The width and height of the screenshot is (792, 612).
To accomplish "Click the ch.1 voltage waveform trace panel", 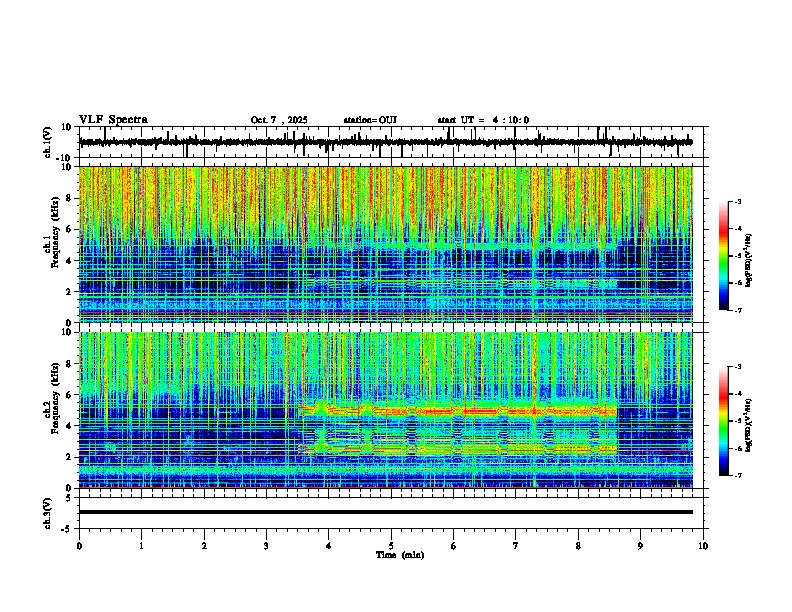I will pos(393,142).
